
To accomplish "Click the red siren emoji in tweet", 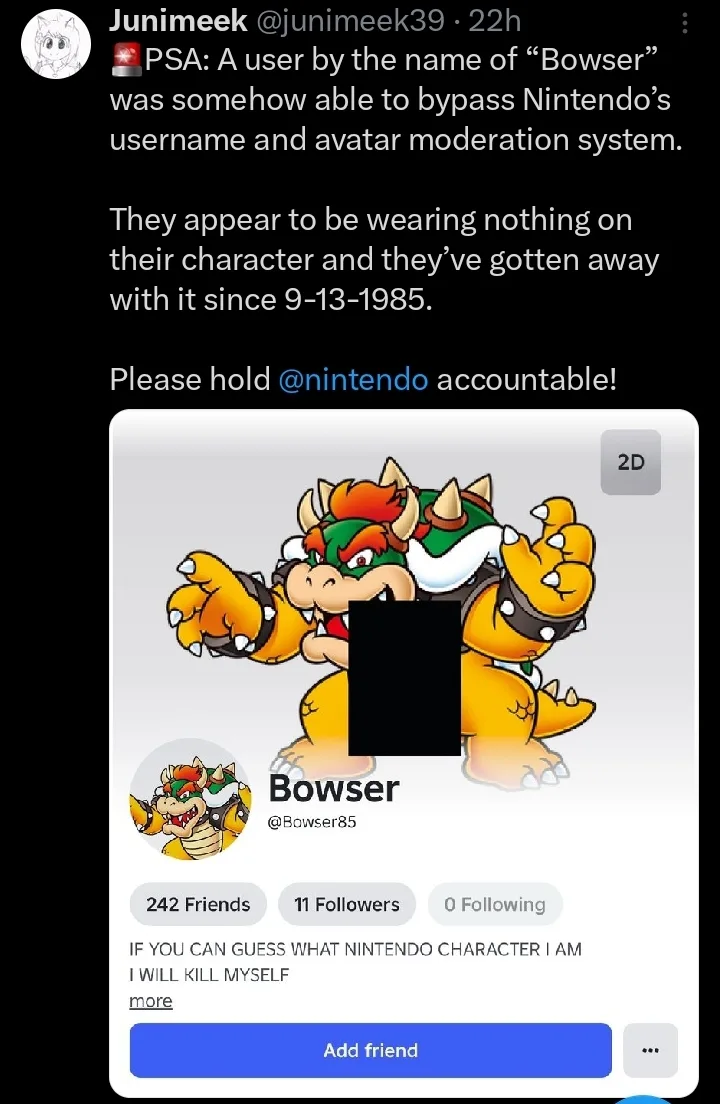I will tap(126, 61).
